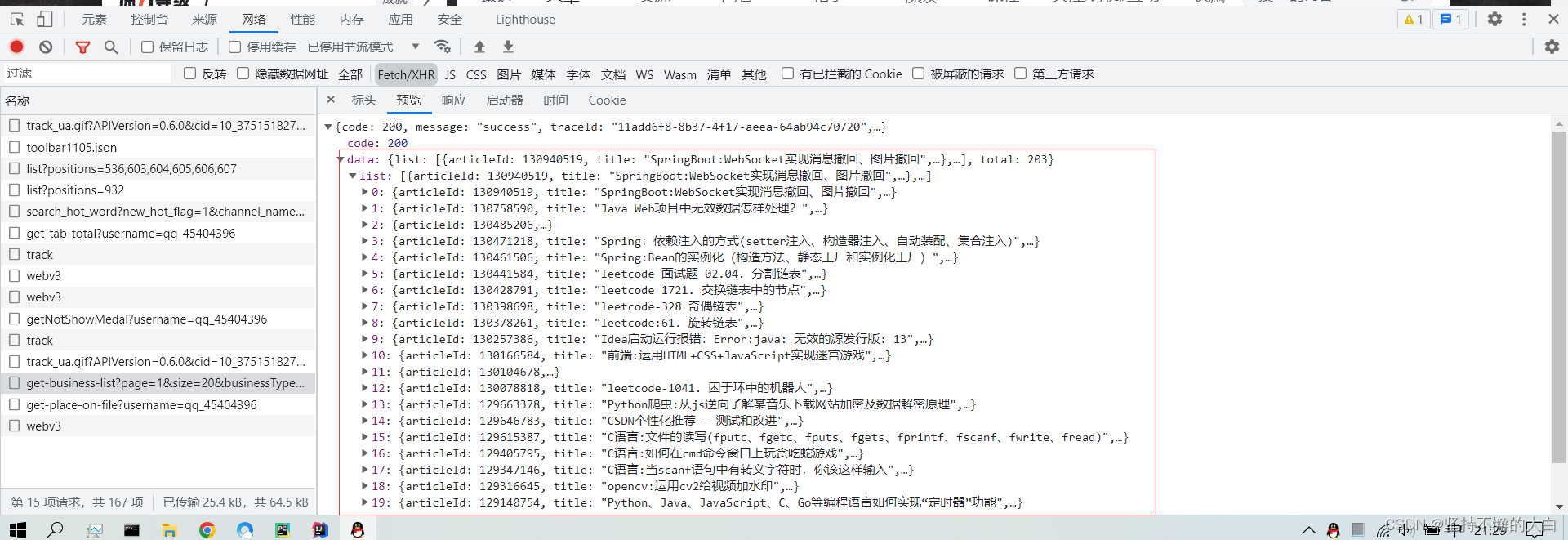Select getNotShowMedal?username request row

click(x=158, y=319)
